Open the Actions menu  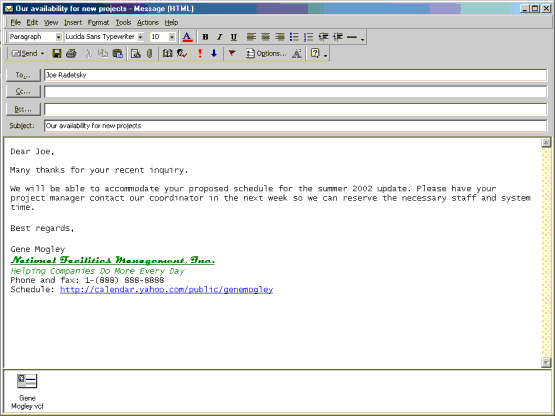[x=148, y=23]
